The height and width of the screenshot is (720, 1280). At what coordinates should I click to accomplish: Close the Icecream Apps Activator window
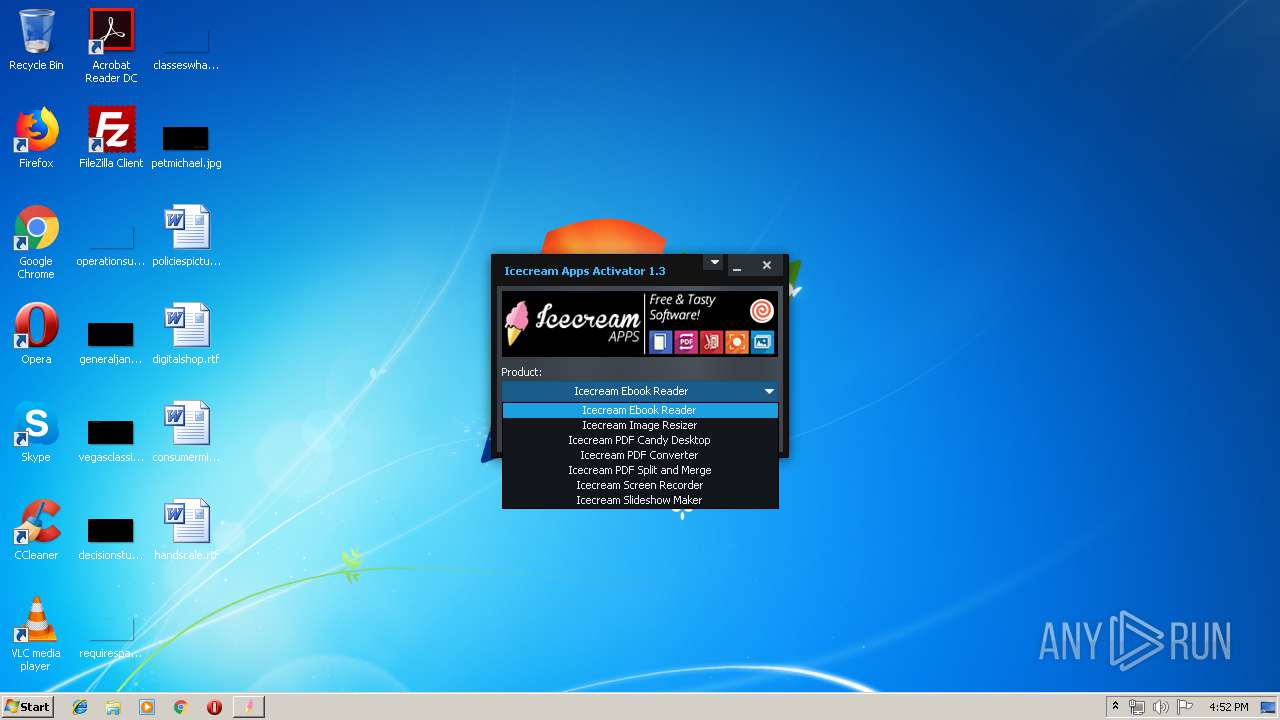tap(767, 265)
